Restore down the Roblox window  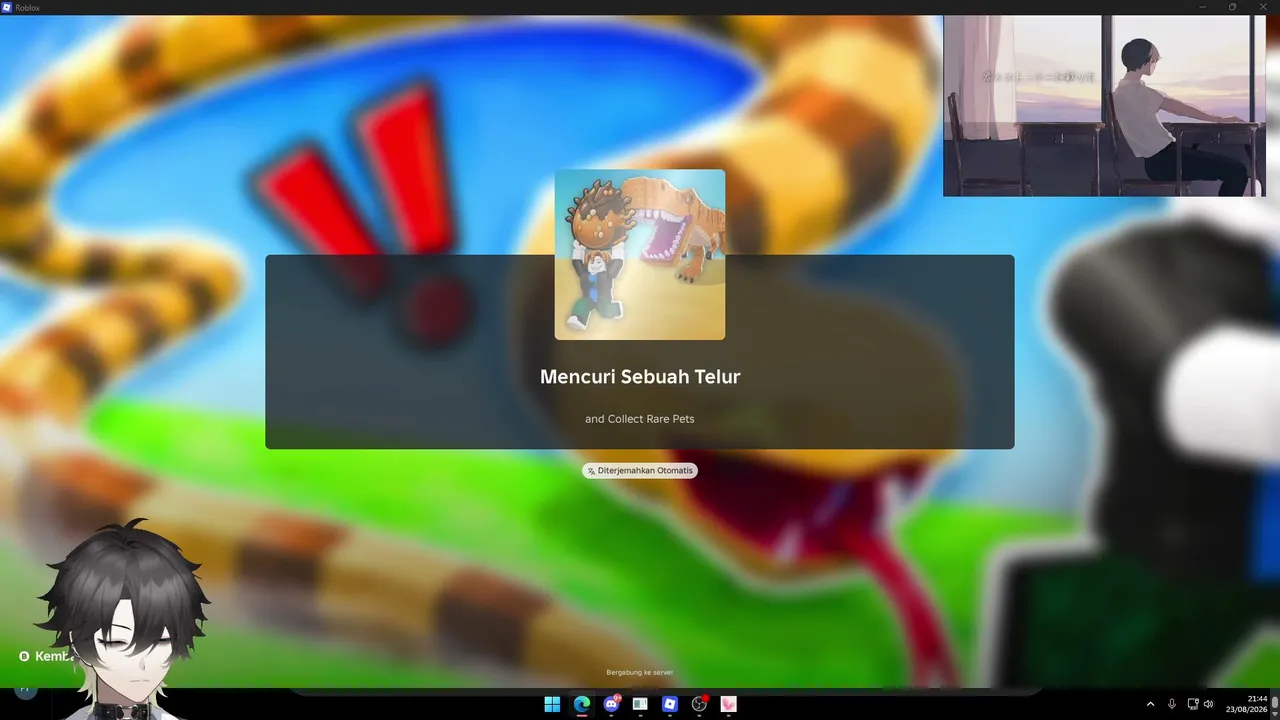(1232, 7)
